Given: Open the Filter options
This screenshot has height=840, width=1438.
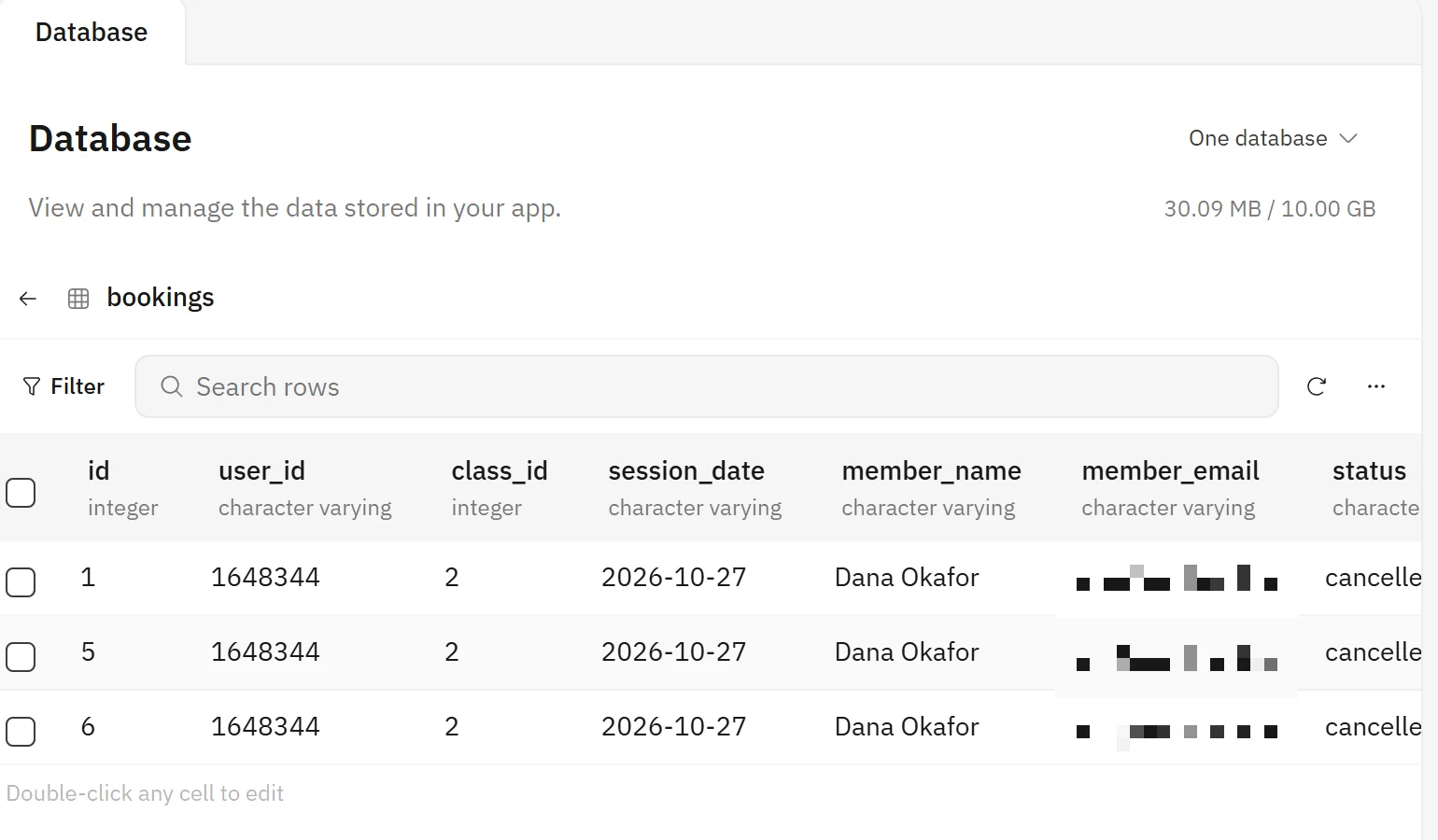Looking at the screenshot, I should point(63,386).
